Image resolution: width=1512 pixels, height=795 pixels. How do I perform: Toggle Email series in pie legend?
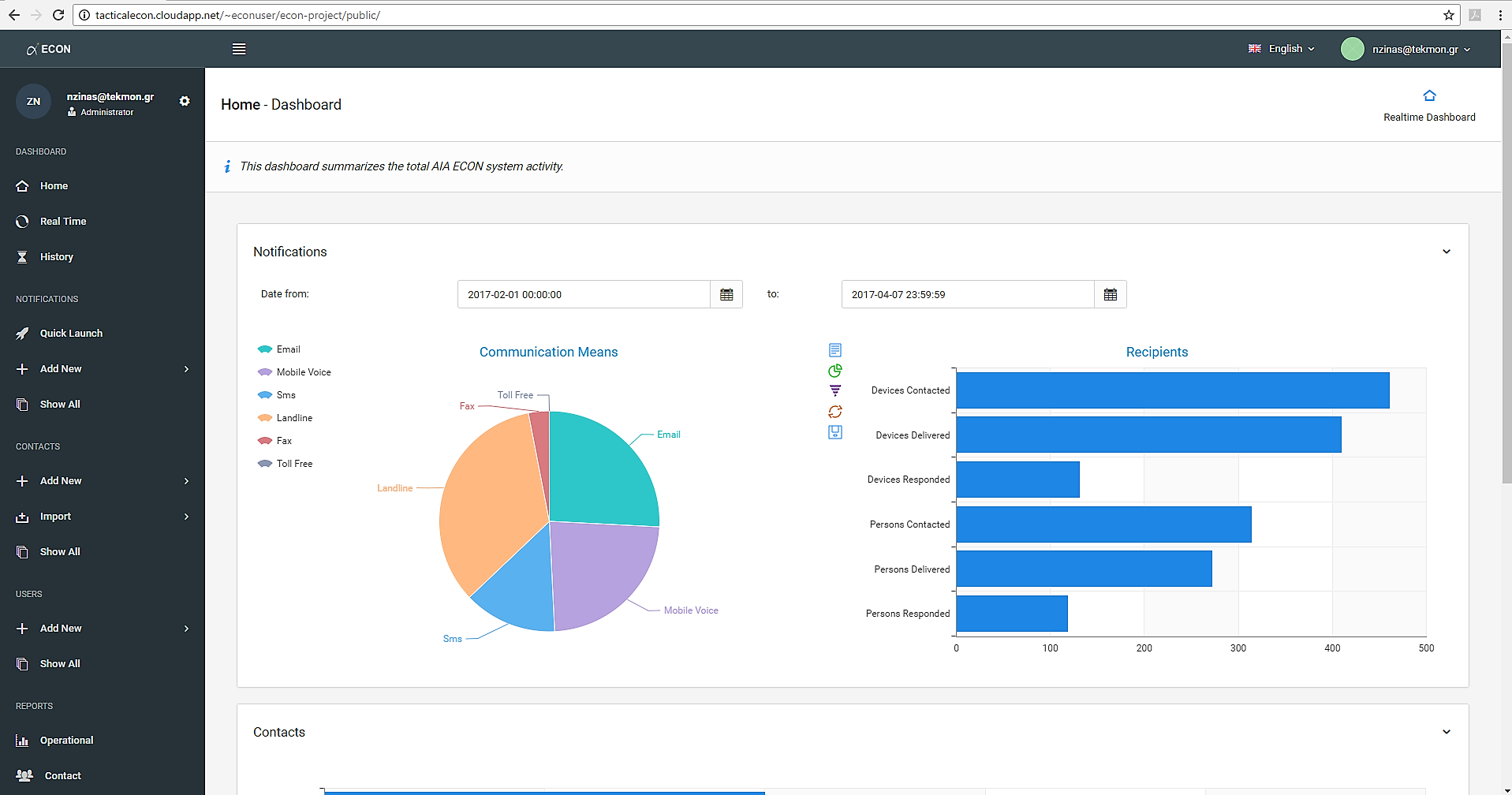[279, 349]
